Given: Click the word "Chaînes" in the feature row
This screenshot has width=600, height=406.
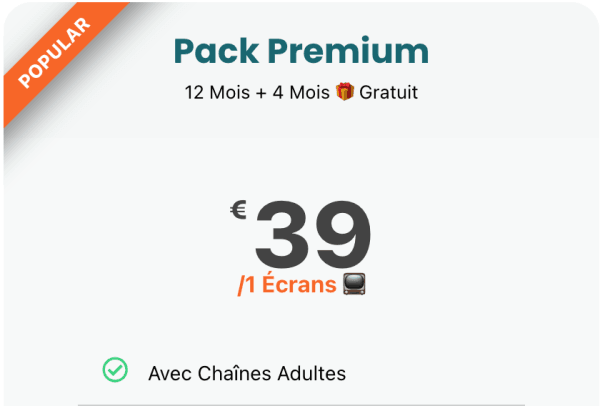Looking at the screenshot, I should 233,374.
